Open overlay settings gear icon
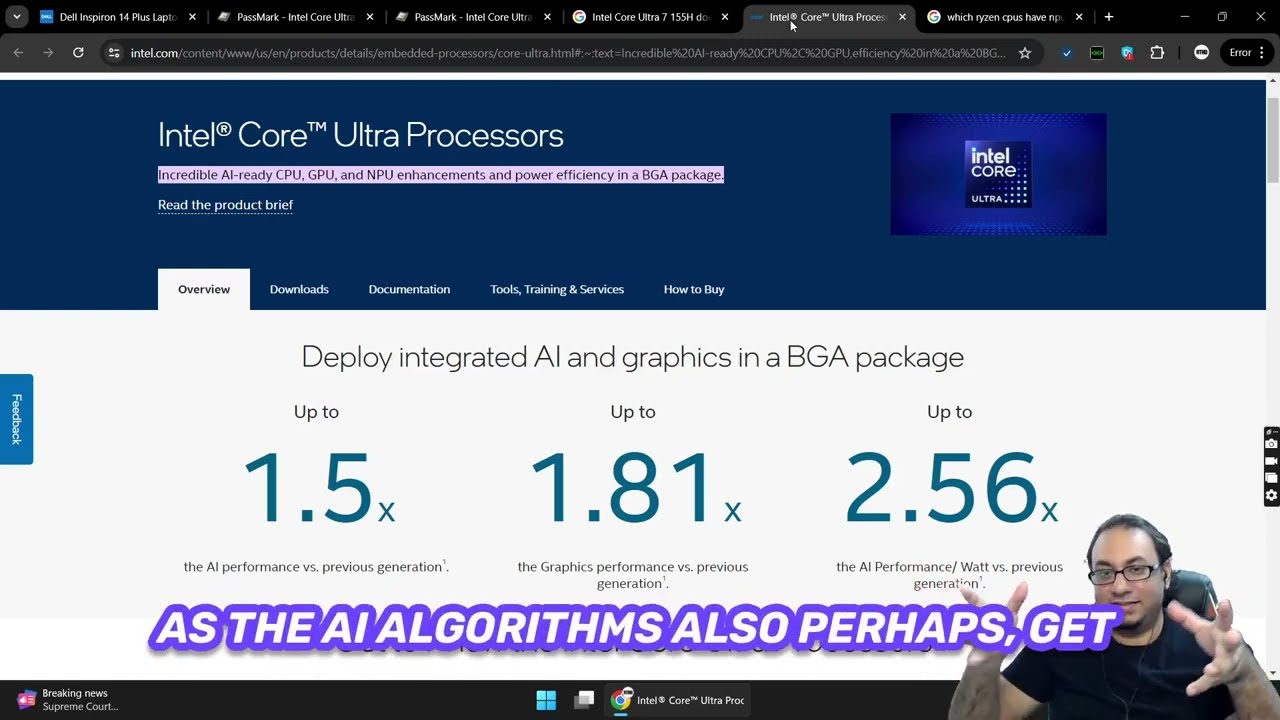Viewport: 1280px width, 720px height. pyautogui.click(x=1271, y=495)
